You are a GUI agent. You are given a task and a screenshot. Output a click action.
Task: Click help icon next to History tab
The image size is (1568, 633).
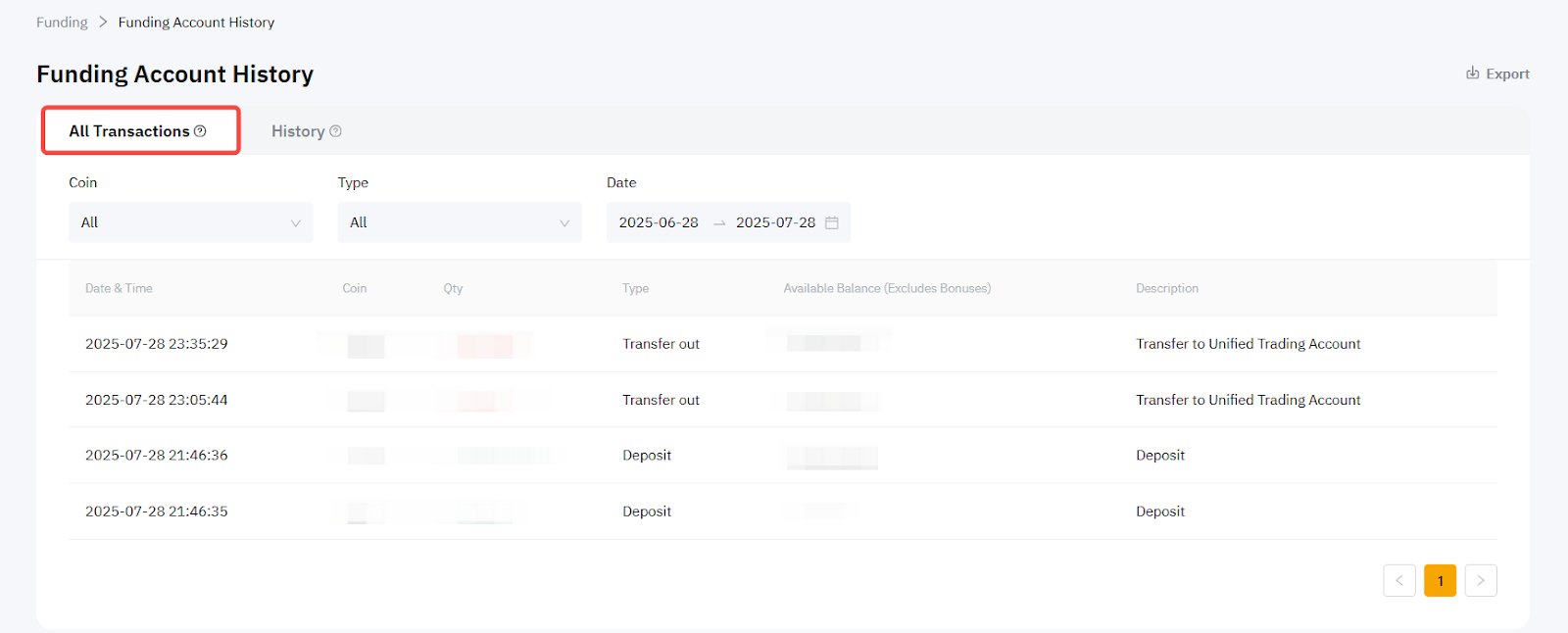(x=335, y=131)
